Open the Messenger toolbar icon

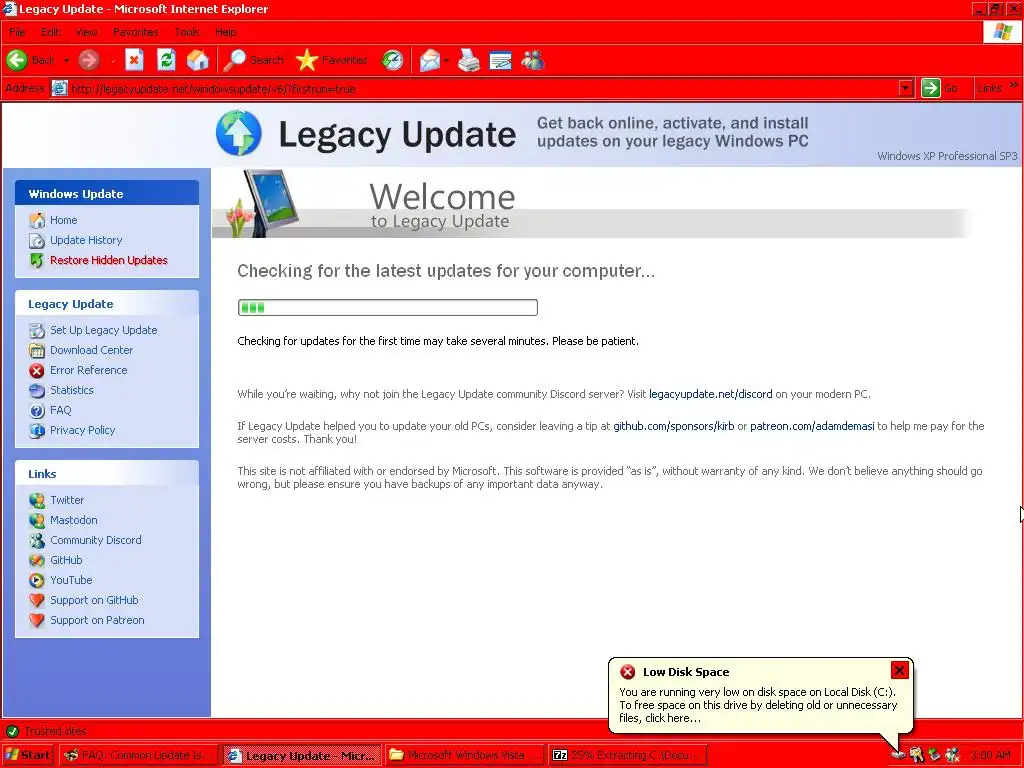tap(533, 60)
